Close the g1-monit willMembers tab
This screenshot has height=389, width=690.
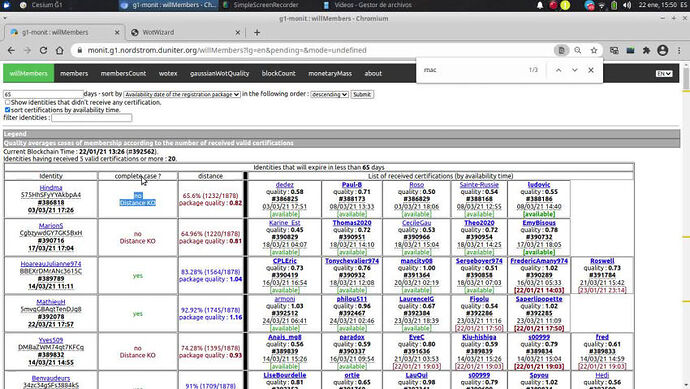(117, 32)
